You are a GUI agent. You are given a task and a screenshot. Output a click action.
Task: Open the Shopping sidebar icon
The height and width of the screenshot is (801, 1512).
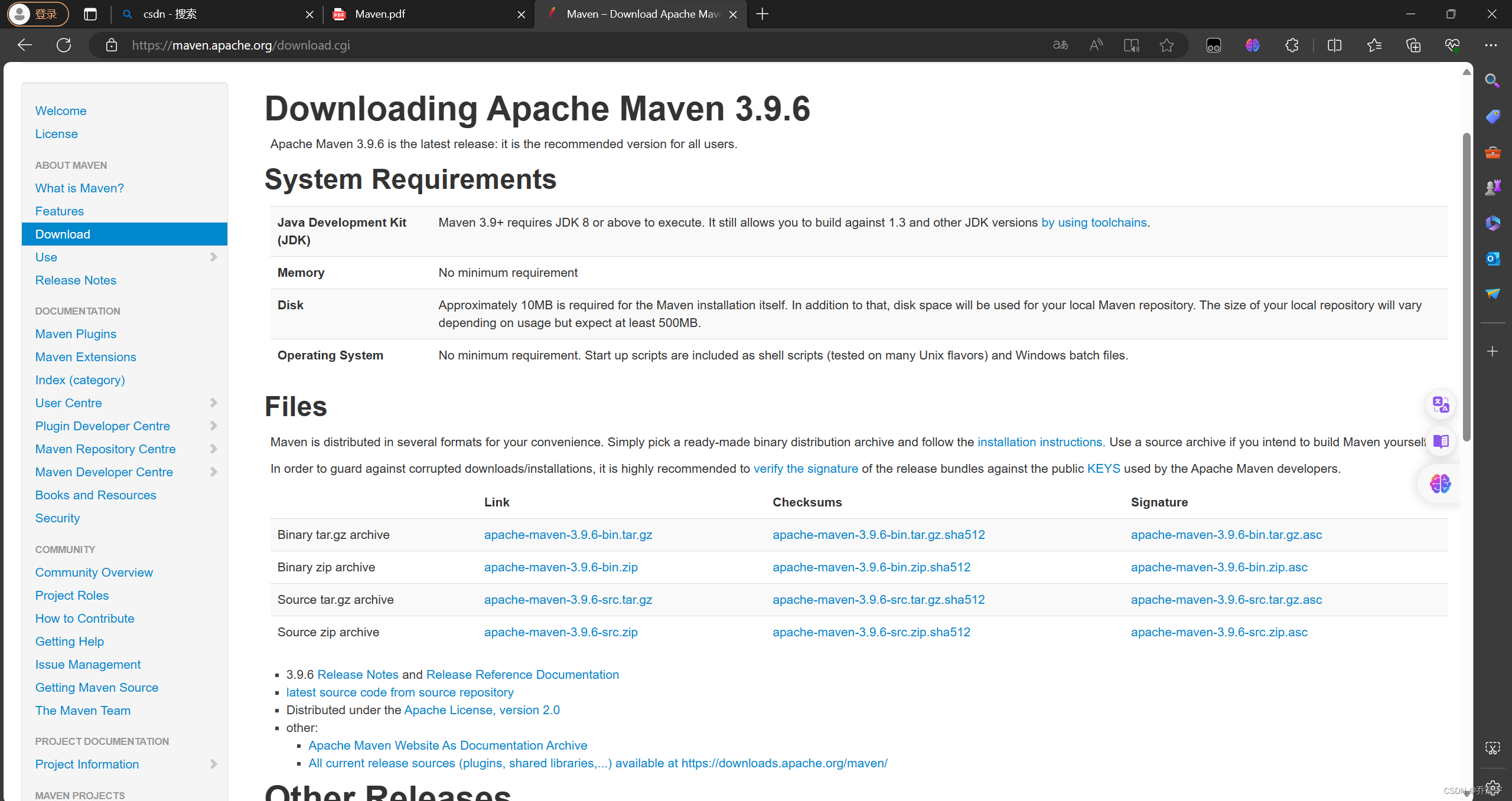[x=1493, y=116]
